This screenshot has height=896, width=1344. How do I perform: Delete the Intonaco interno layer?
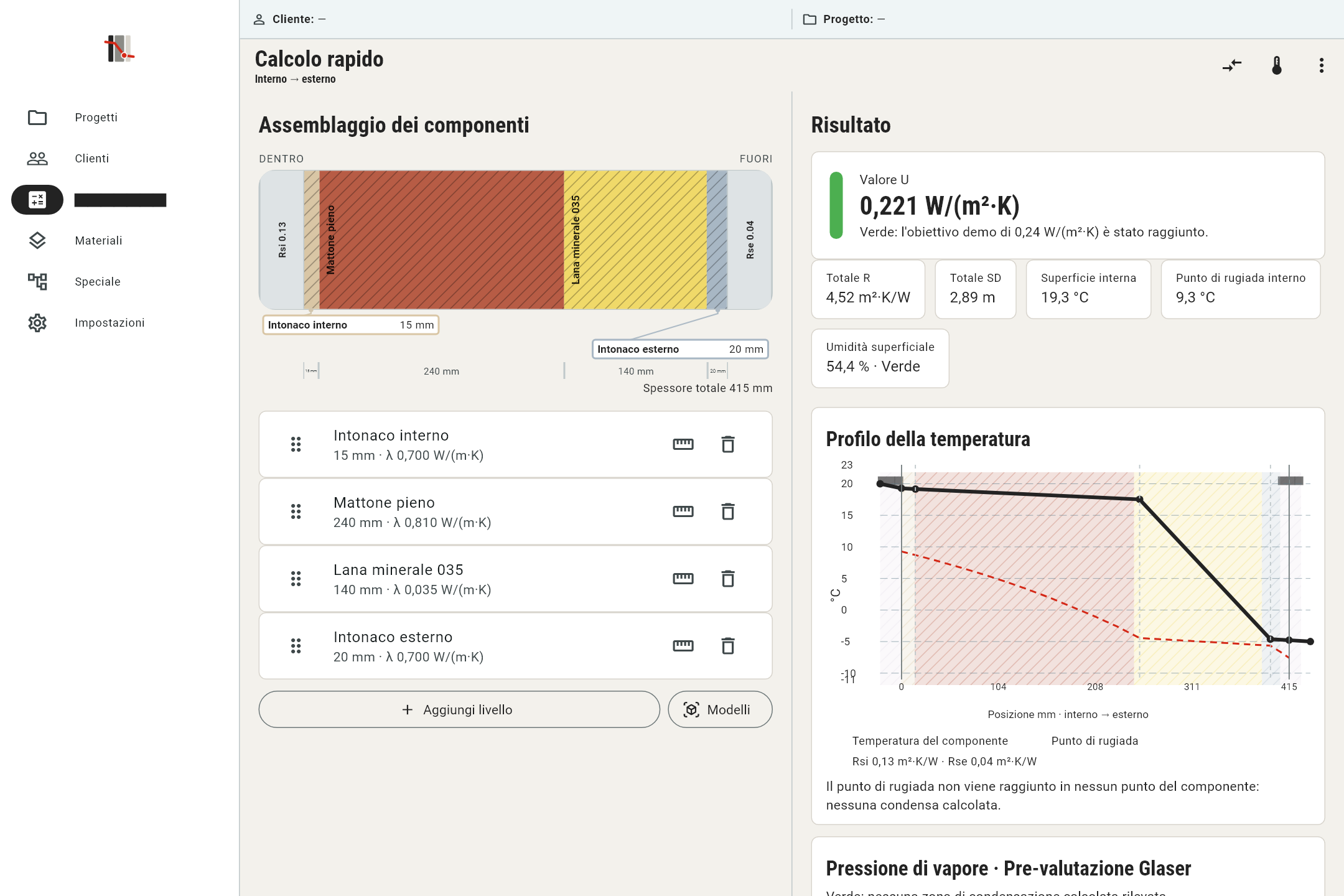click(728, 444)
